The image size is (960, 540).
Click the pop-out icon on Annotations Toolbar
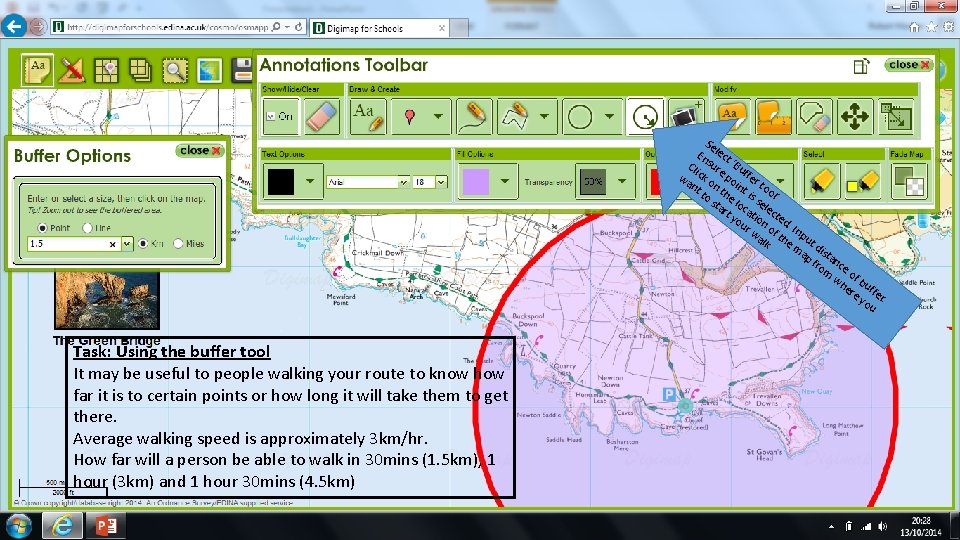(x=861, y=66)
